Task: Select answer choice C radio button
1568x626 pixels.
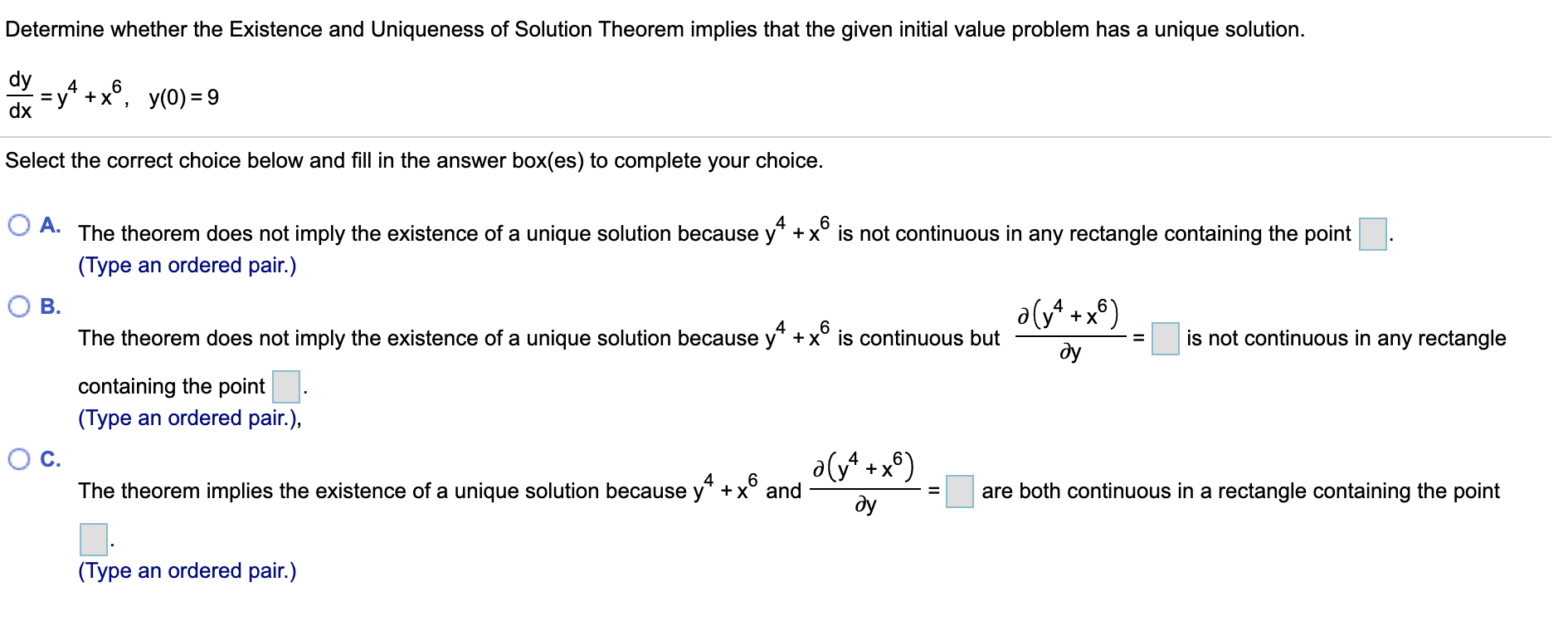Action: tap(18, 459)
